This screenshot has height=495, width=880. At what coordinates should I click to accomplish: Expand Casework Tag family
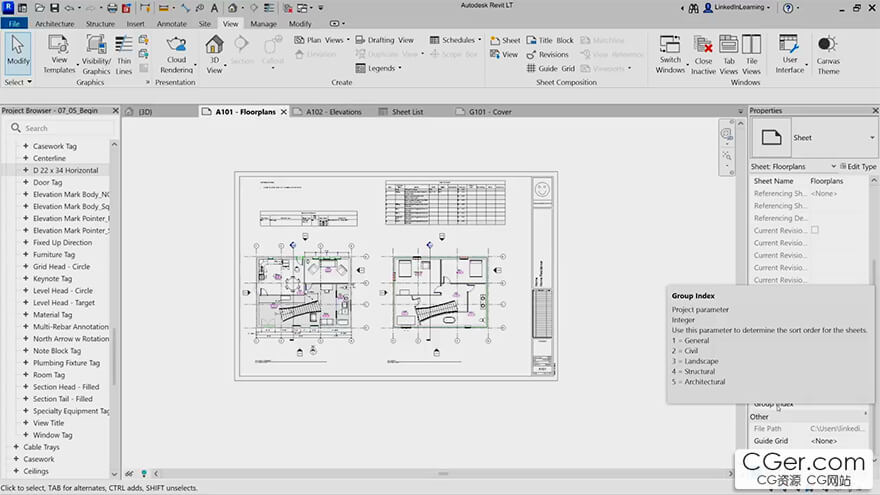point(25,146)
